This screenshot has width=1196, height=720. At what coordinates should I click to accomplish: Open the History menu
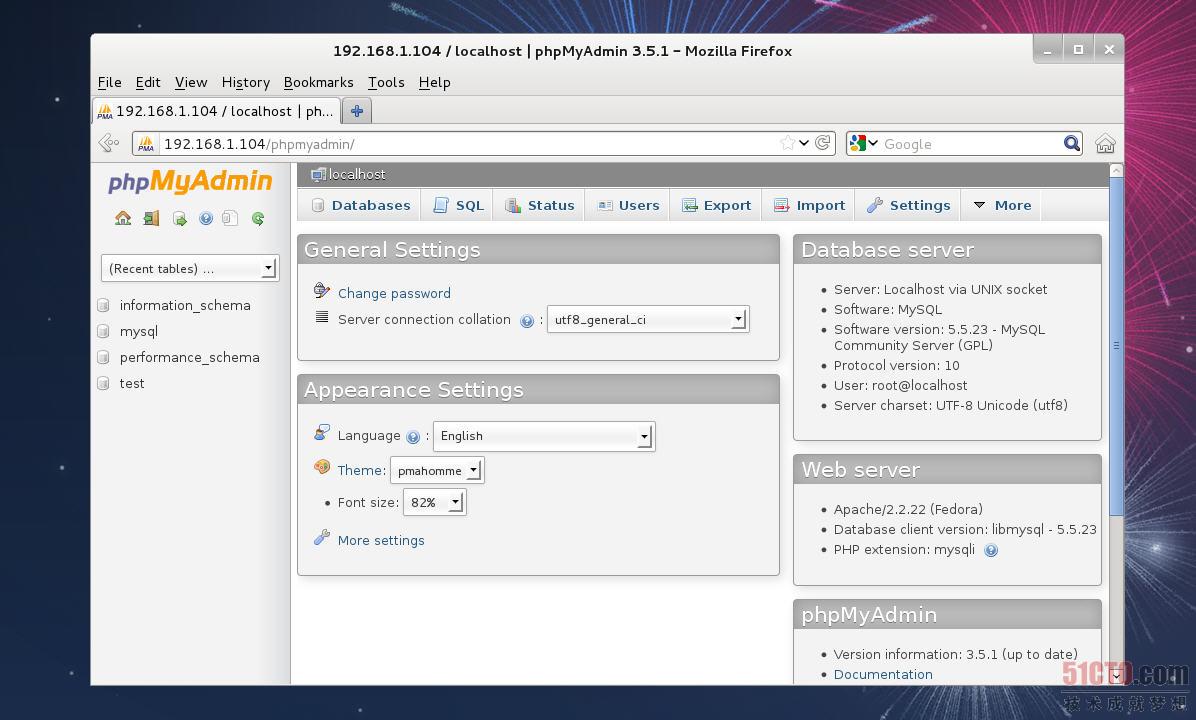tap(246, 82)
